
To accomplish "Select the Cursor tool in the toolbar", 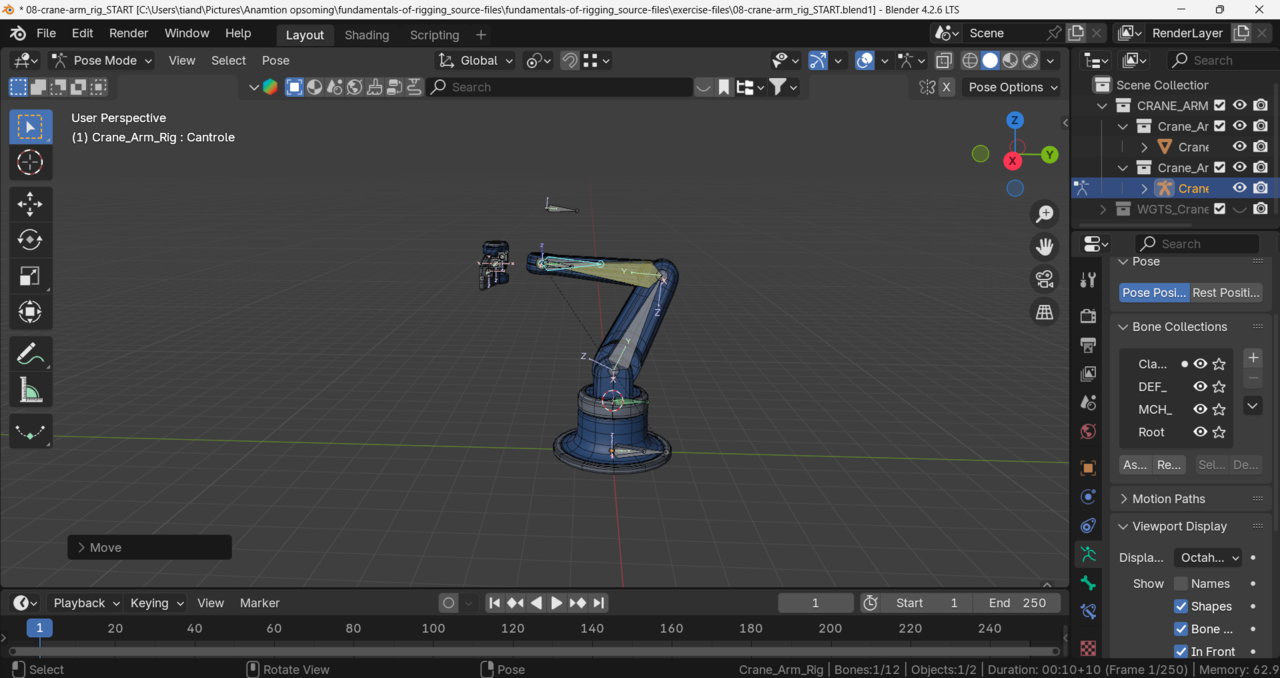I will pos(30,162).
